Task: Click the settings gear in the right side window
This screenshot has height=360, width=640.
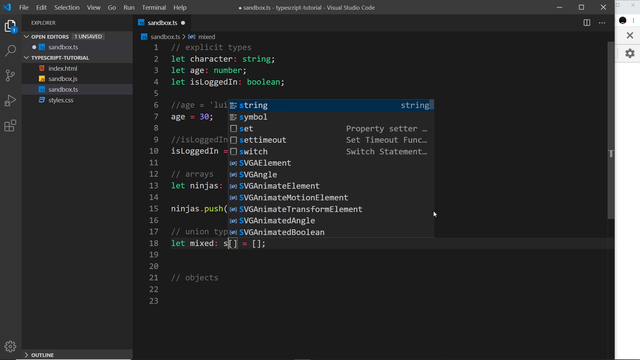Action: click(630, 53)
